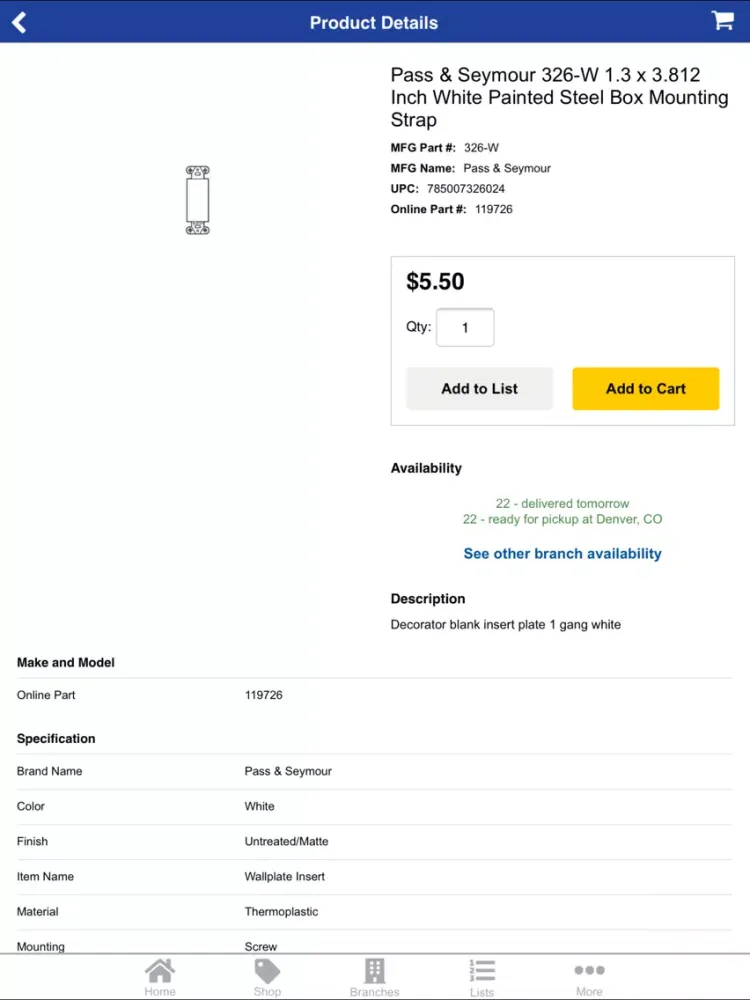Click the Add to List button
Screen dimensions: 750x1000
479,389
